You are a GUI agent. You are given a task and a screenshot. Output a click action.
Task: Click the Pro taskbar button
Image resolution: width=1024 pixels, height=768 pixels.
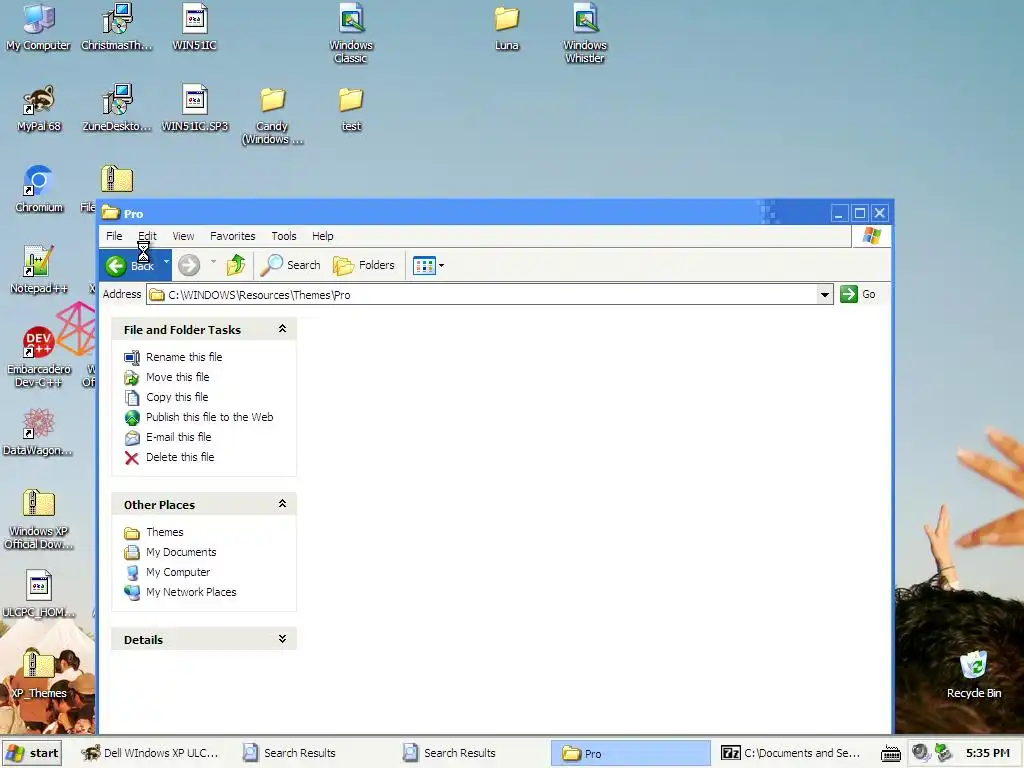click(630, 753)
